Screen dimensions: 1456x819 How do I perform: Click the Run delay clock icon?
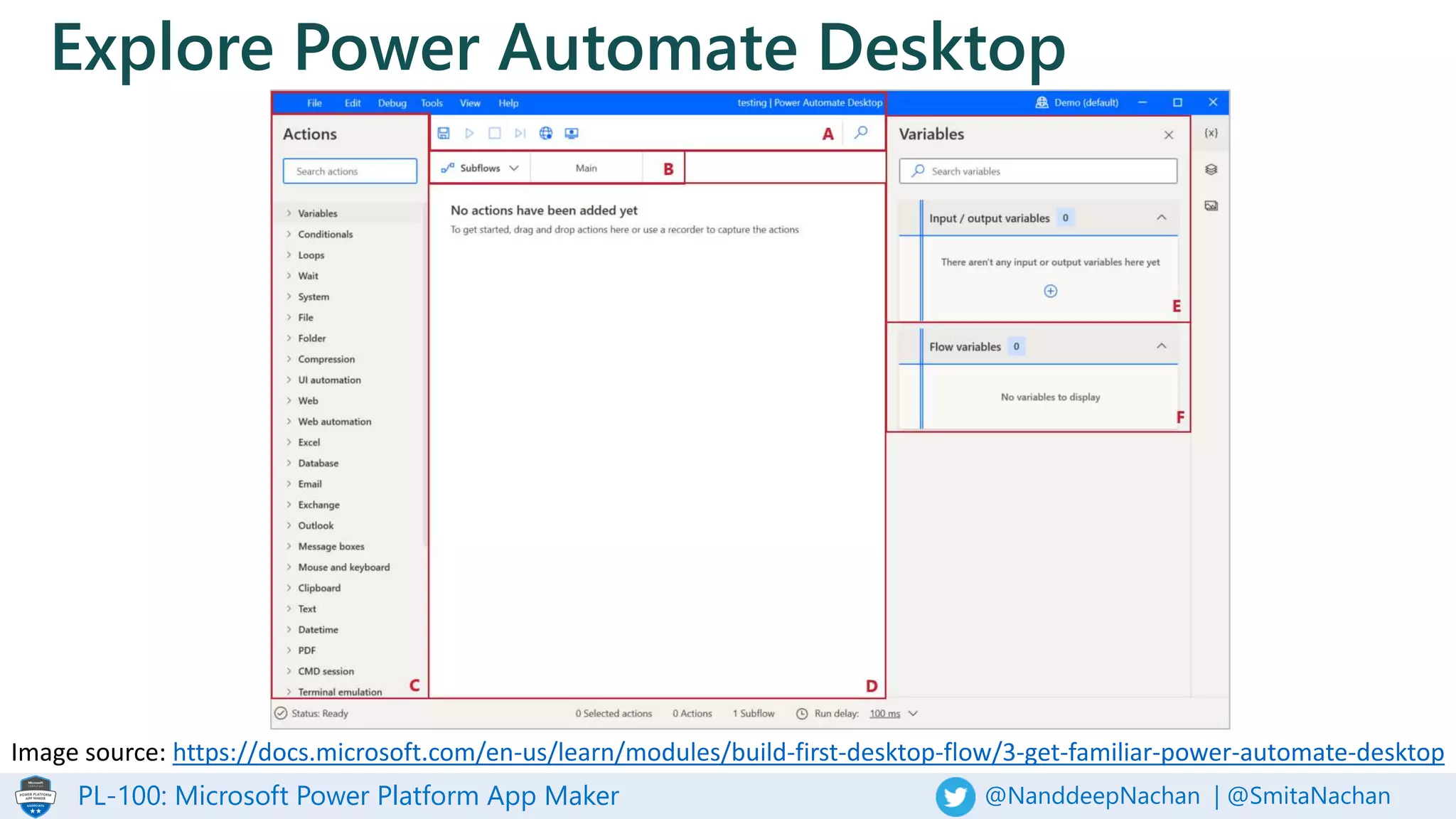pos(802,713)
